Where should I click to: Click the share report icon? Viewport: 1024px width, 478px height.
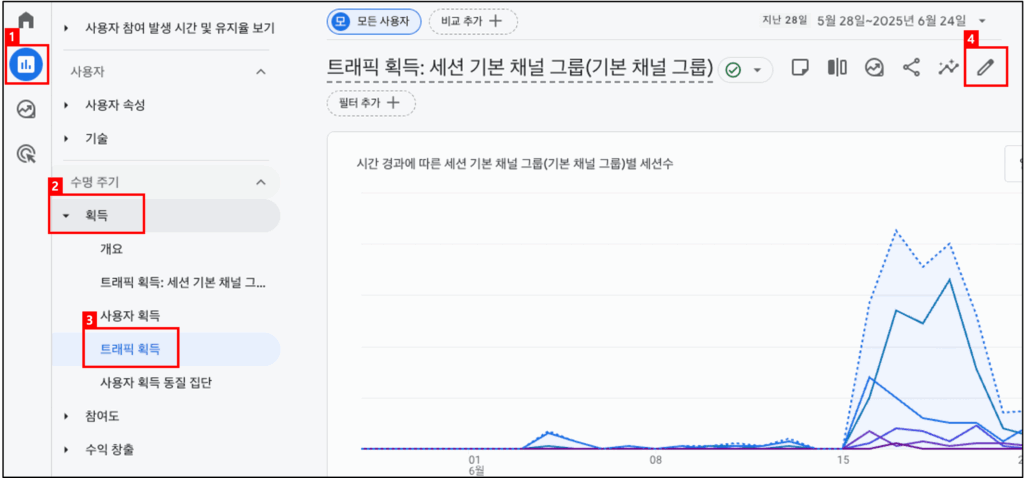pyautogui.click(x=911, y=67)
